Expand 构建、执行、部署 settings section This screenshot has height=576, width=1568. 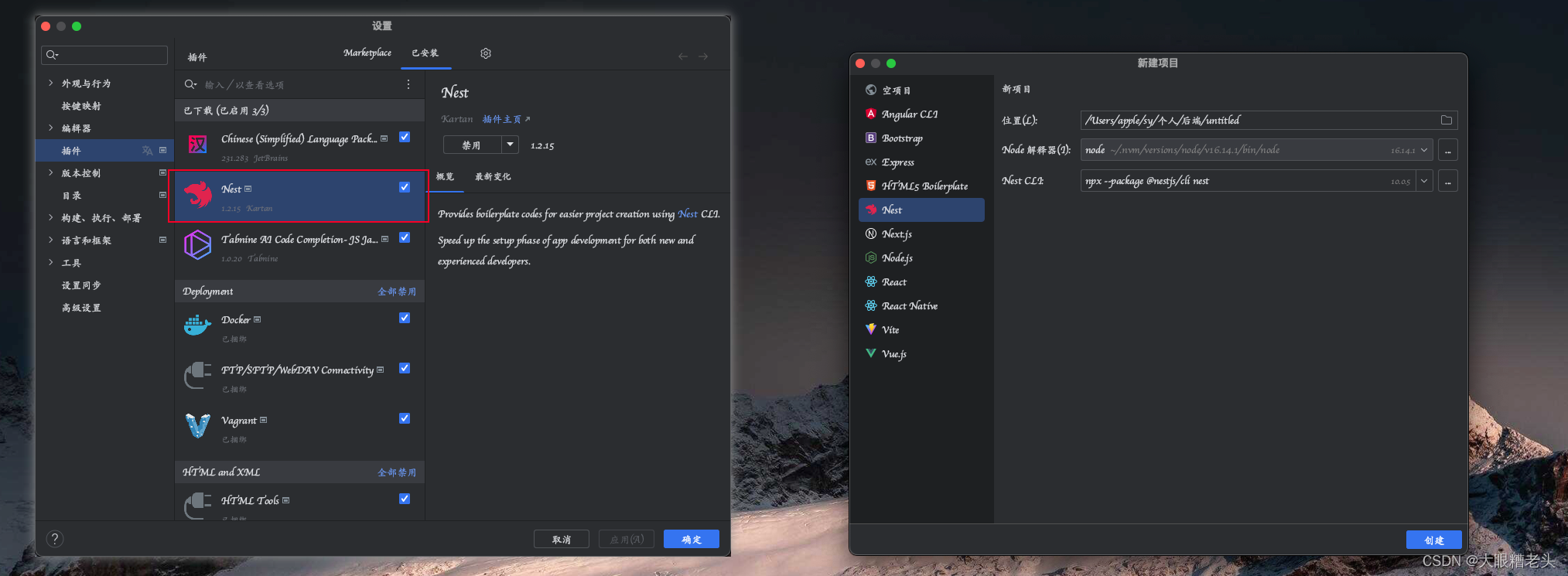click(51, 217)
